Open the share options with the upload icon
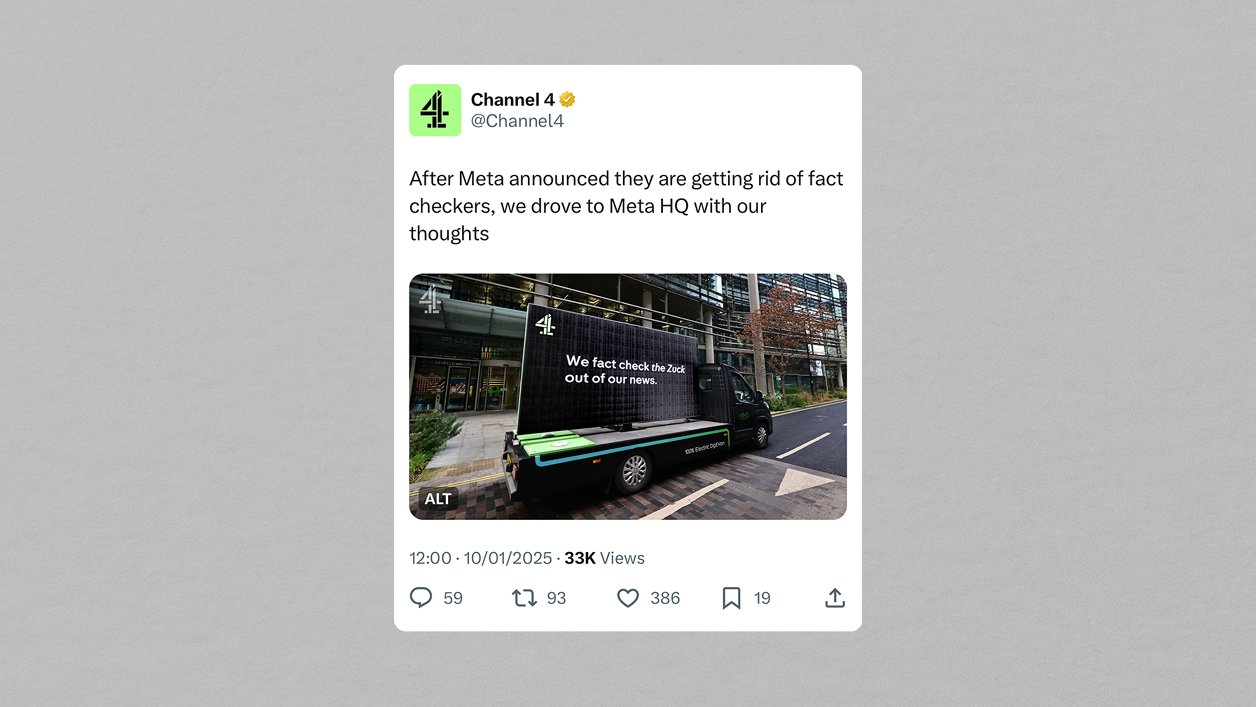Screen dimensions: 1256x707 point(835,598)
